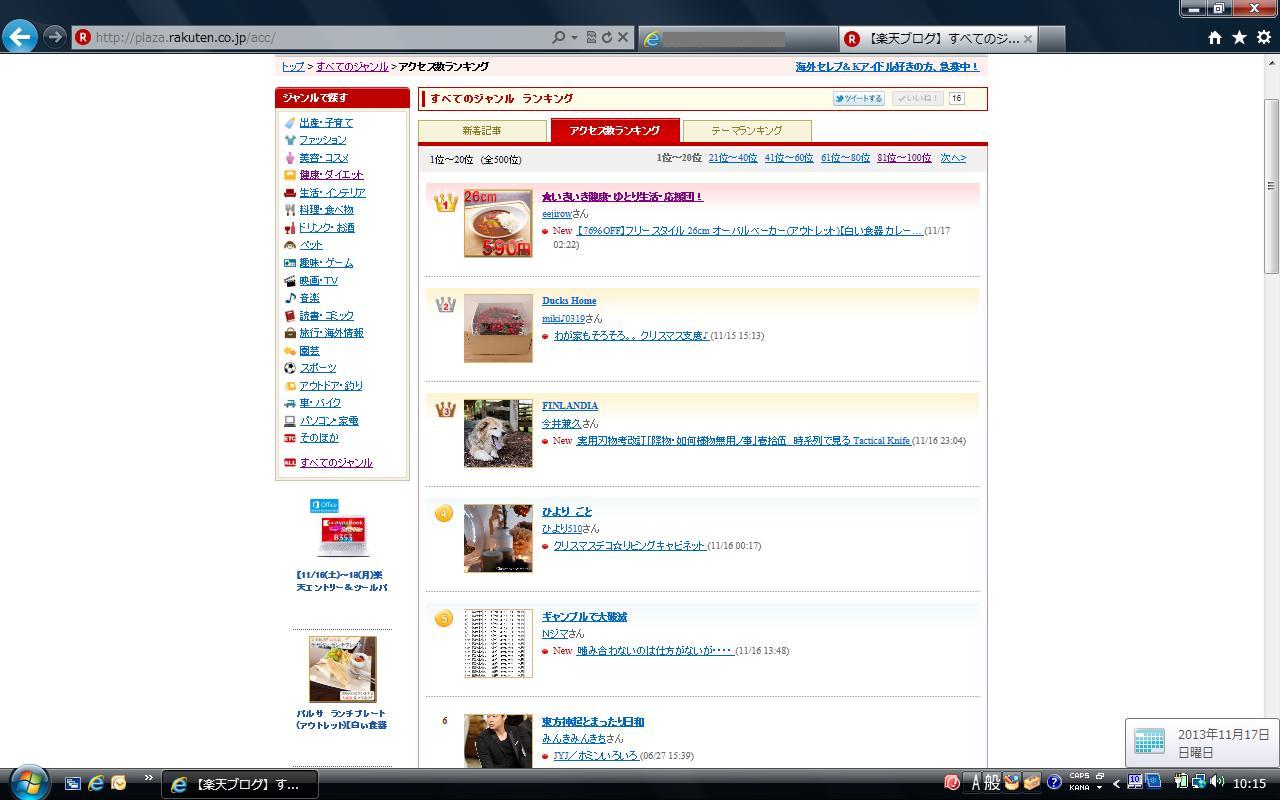Viewport: 1280px width, 800px height.
Task: Open the Ducks Home blog thumbnail
Action: pos(498,328)
